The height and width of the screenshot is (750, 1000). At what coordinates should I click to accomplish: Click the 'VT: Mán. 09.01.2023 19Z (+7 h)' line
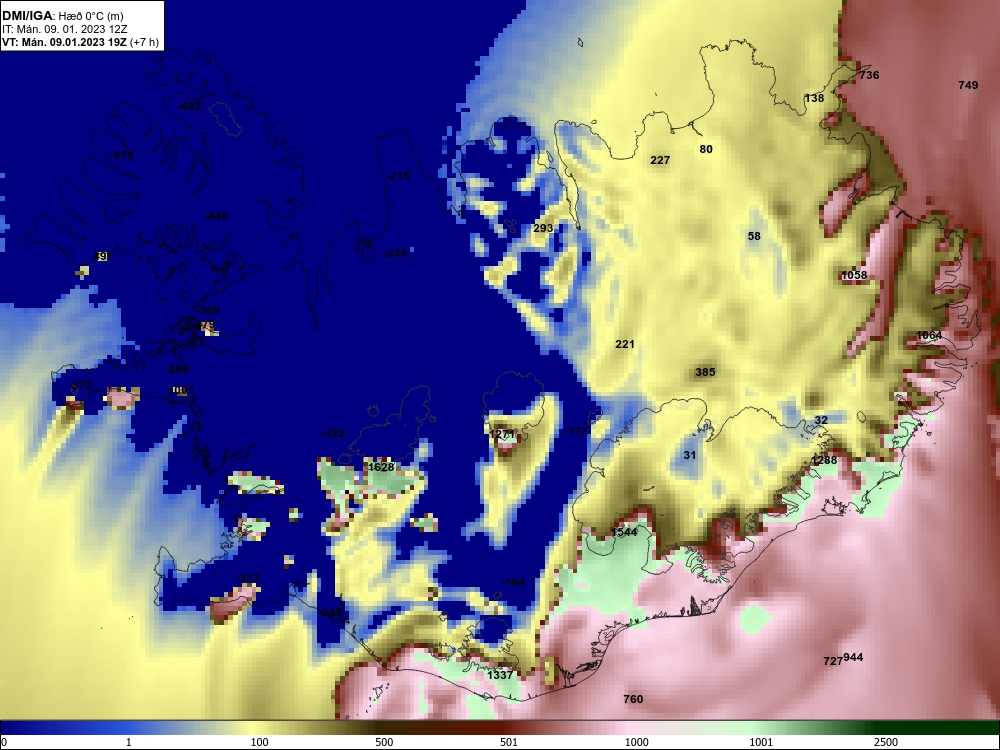click(x=80, y=43)
